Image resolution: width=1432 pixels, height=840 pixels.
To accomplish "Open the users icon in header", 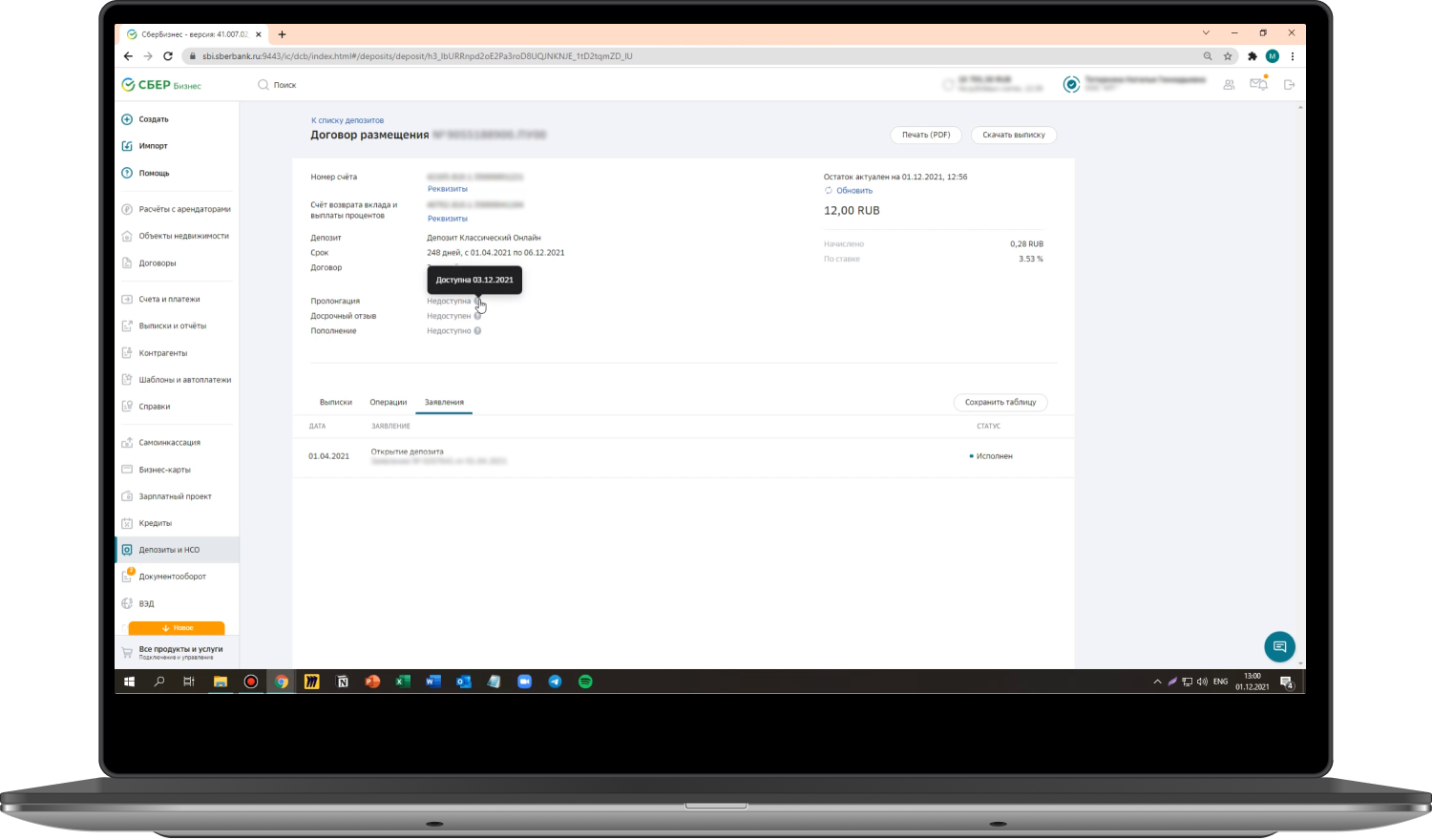I will click(x=1229, y=85).
